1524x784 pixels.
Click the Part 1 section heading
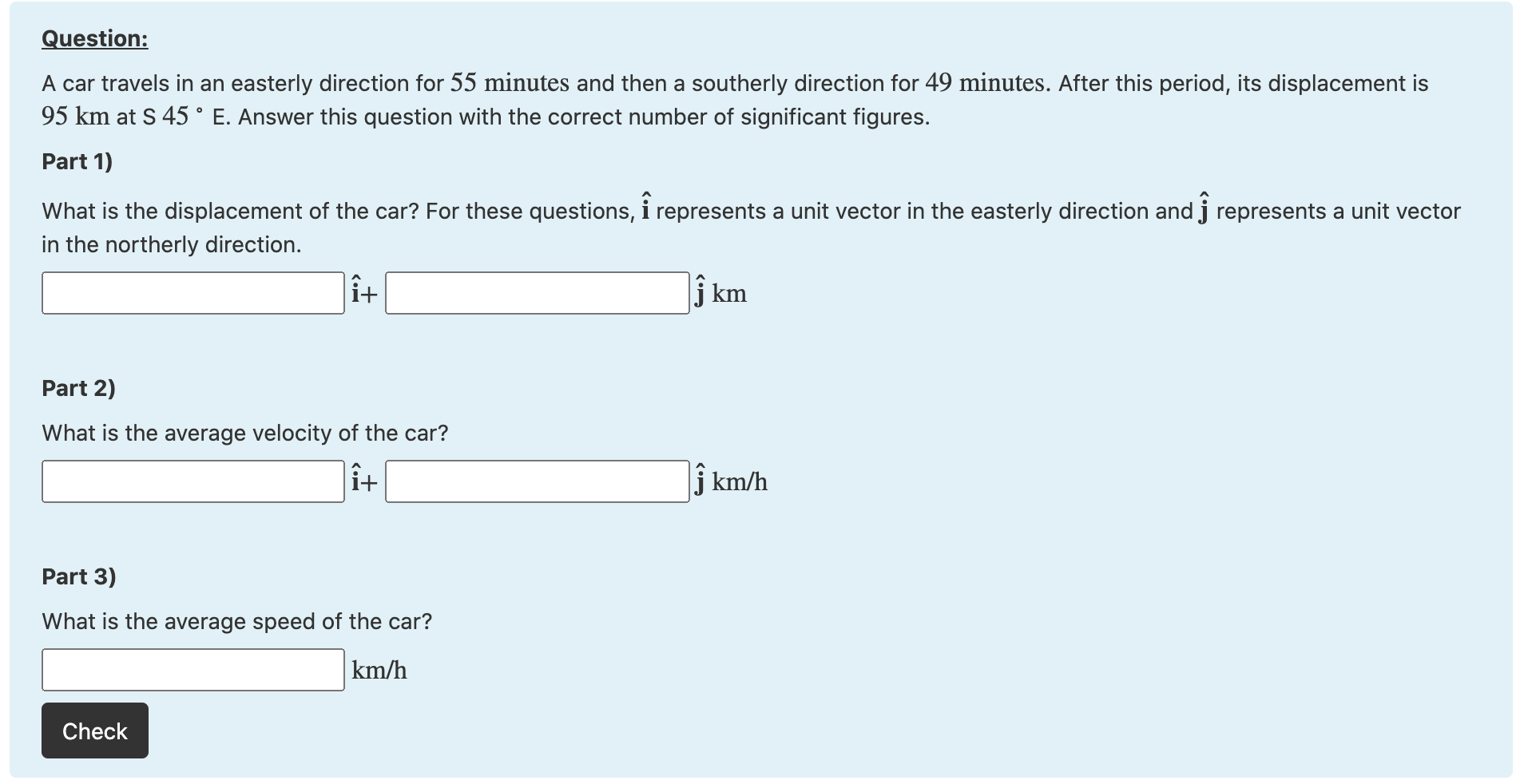click(77, 162)
